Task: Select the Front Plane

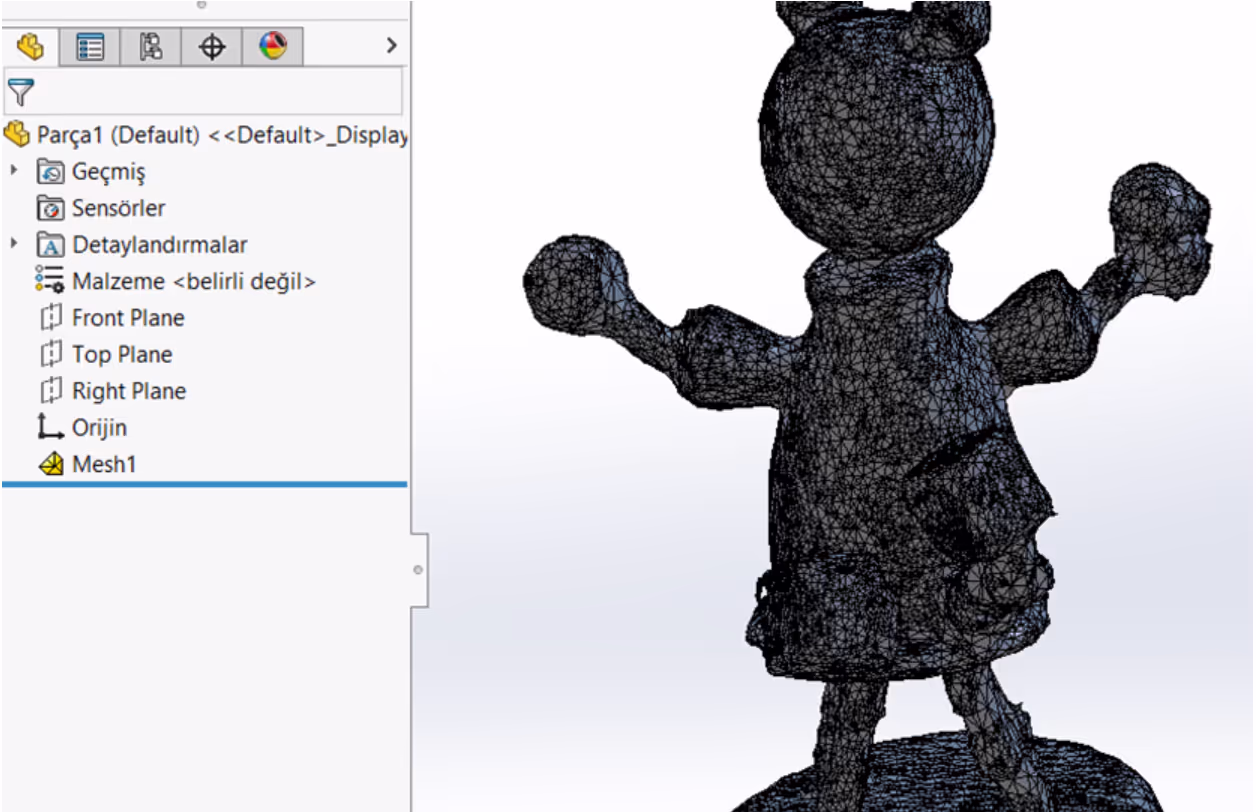Action: [x=128, y=318]
